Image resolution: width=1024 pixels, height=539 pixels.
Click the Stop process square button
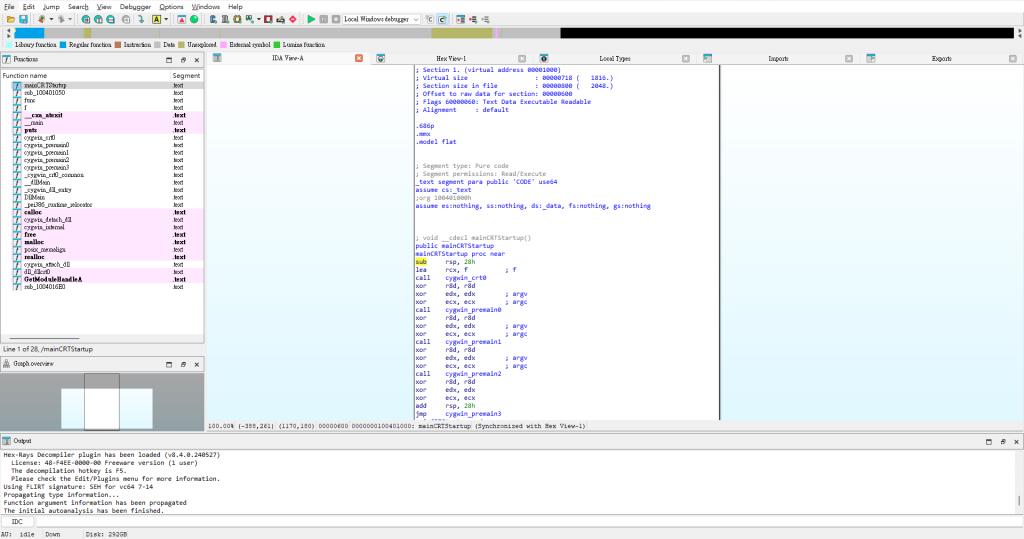coord(336,20)
